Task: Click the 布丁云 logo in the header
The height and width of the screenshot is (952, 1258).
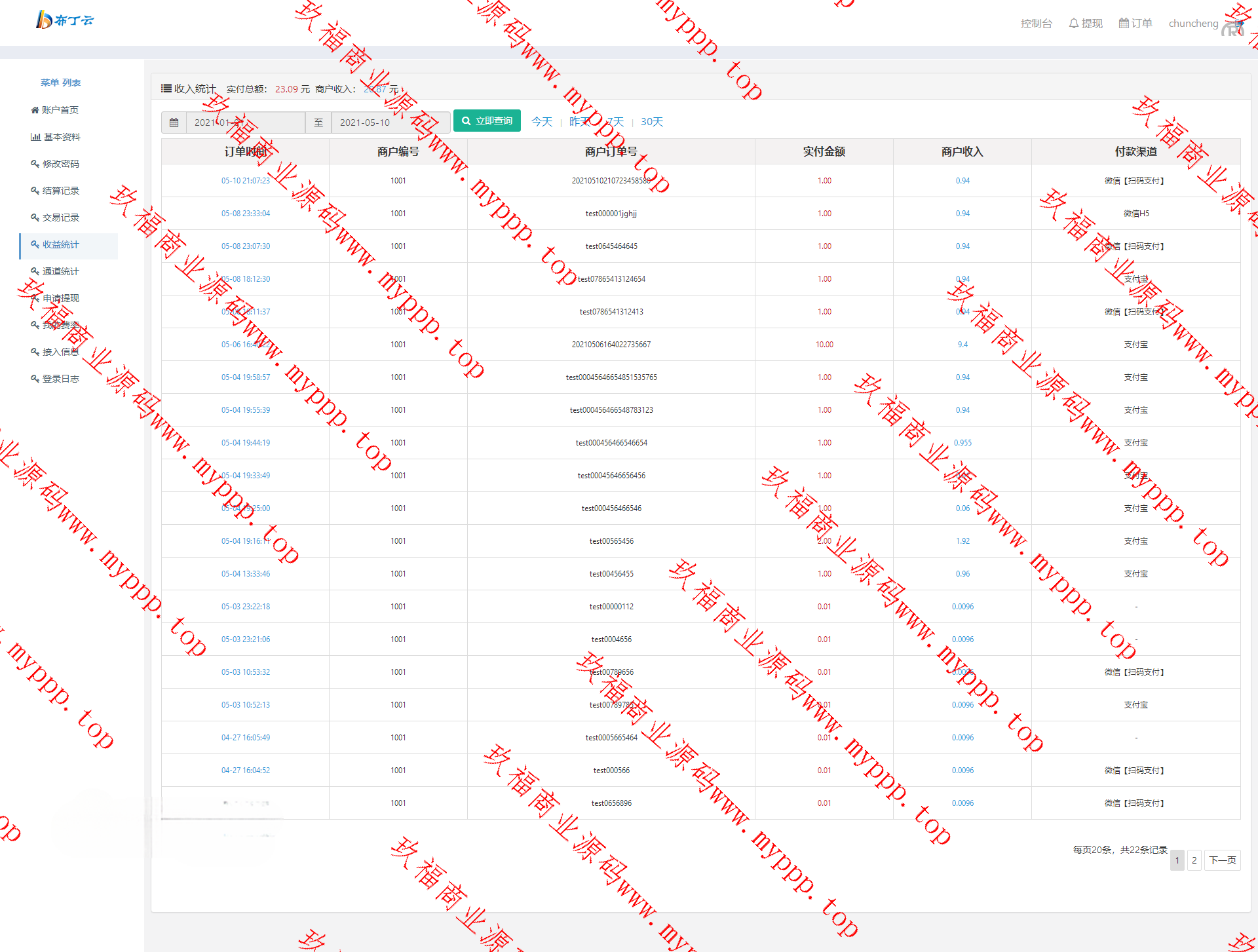Action: tap(64, 20)
